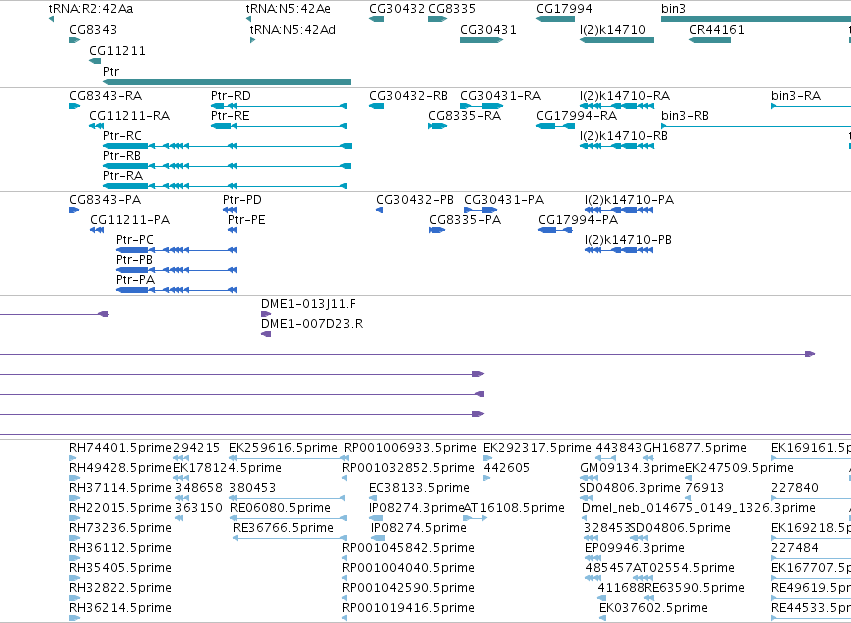Select the Ptr-RC transcript label

point(122,136)
